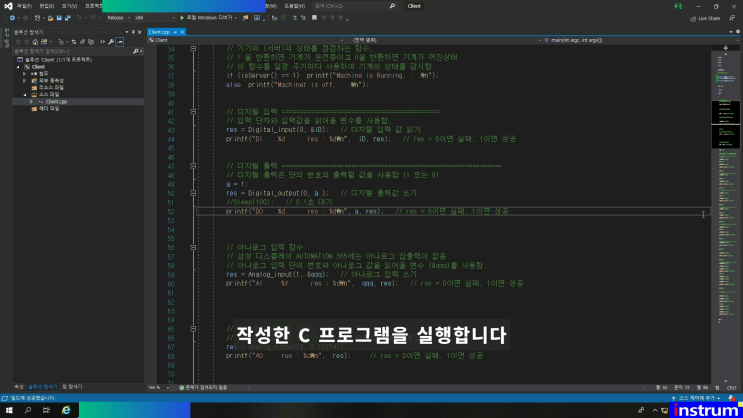Collapse the code block at line 56
This screenshot has height=418, width=743.
(x=193, y=247)
